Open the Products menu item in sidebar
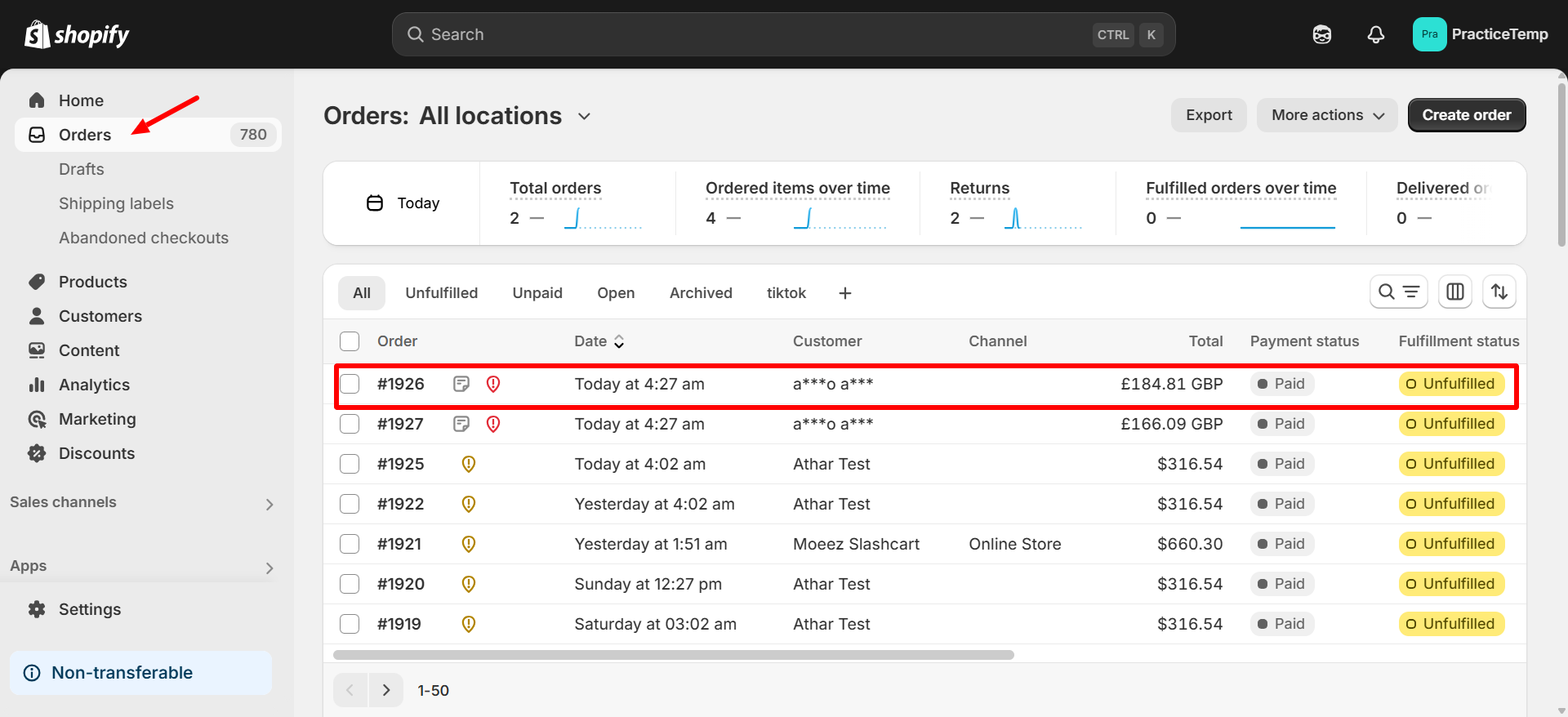 (93, 282)
